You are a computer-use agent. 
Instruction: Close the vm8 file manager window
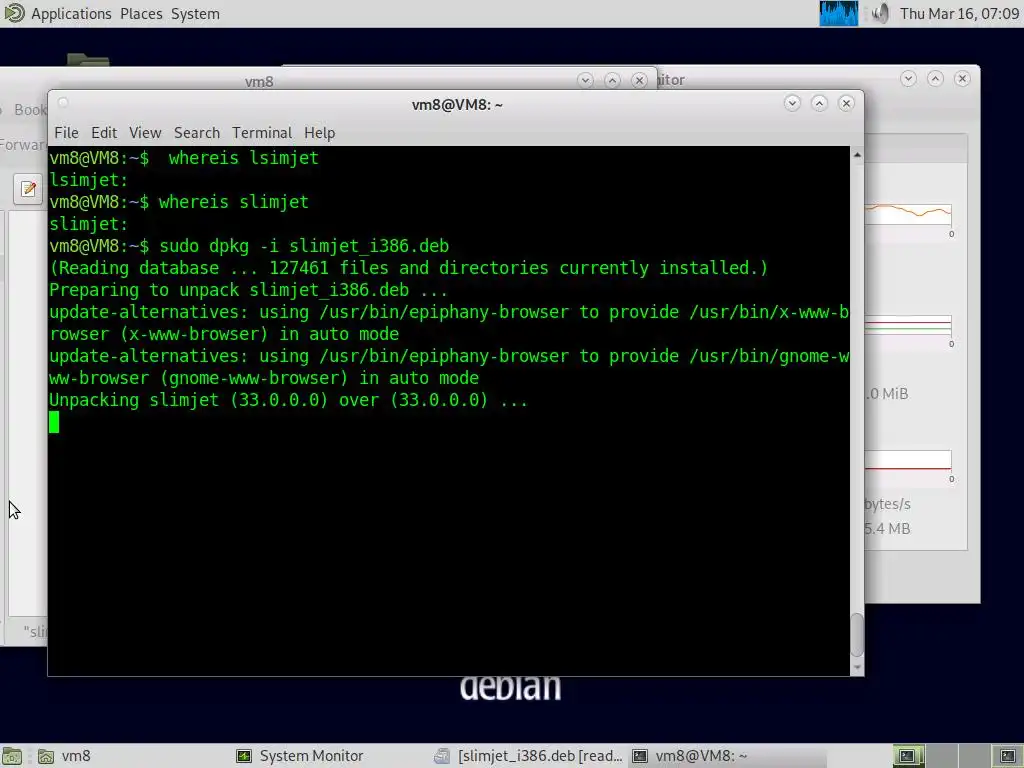[x=639, y=80]
